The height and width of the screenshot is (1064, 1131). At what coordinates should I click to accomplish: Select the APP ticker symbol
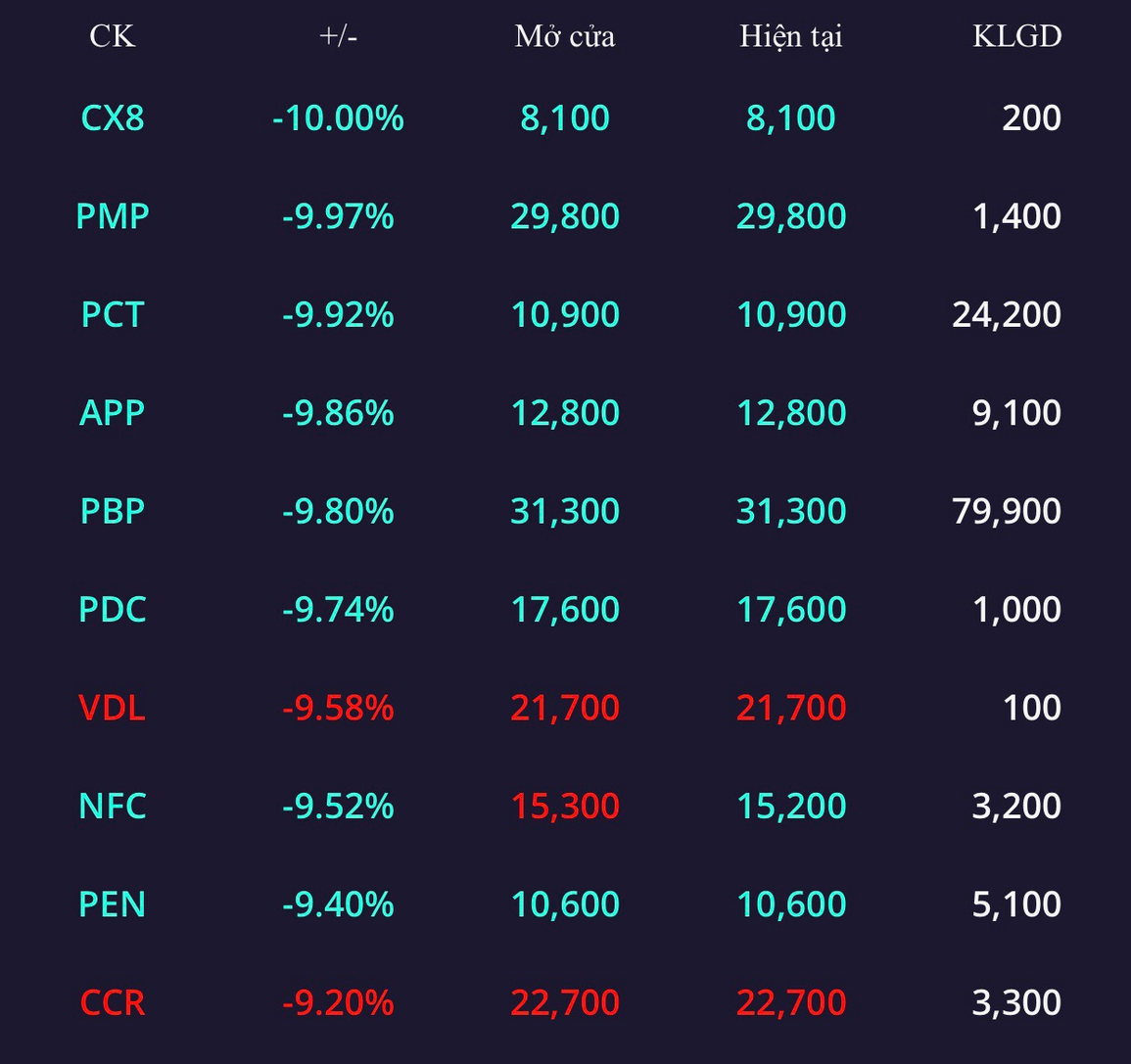pyautogui.click(x=113, y=412)
